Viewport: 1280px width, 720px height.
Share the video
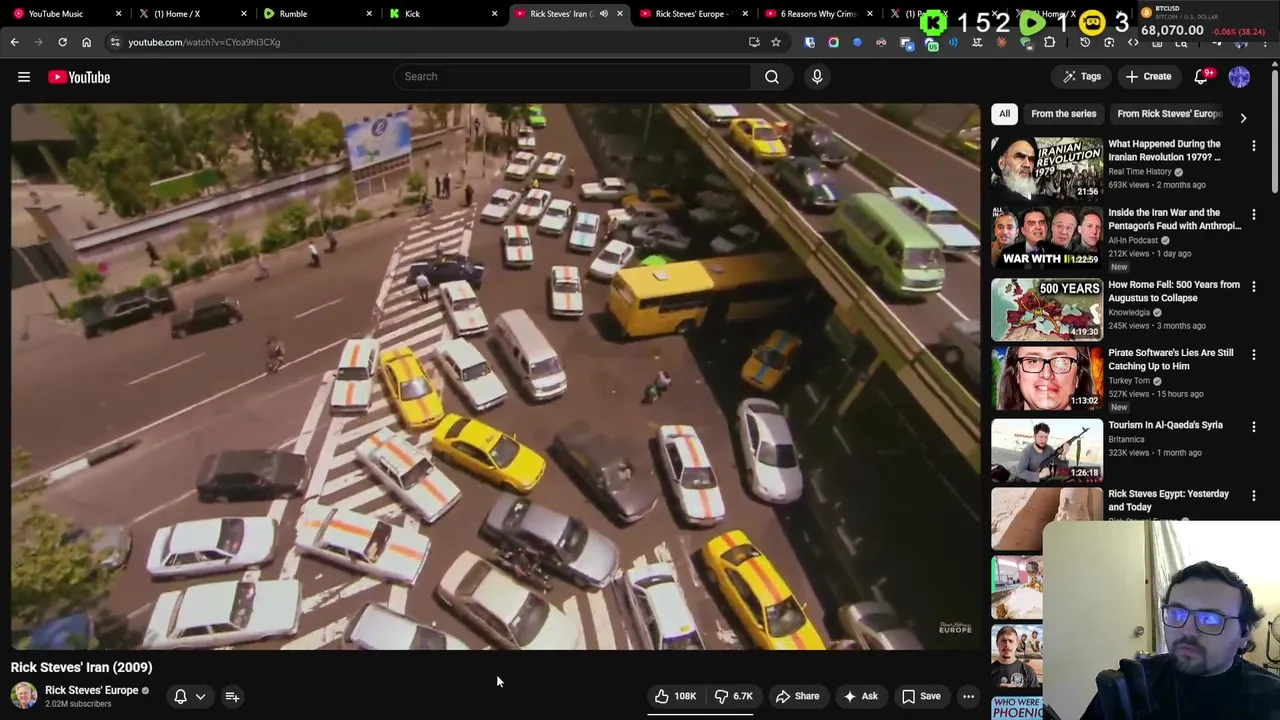[797, 696]
